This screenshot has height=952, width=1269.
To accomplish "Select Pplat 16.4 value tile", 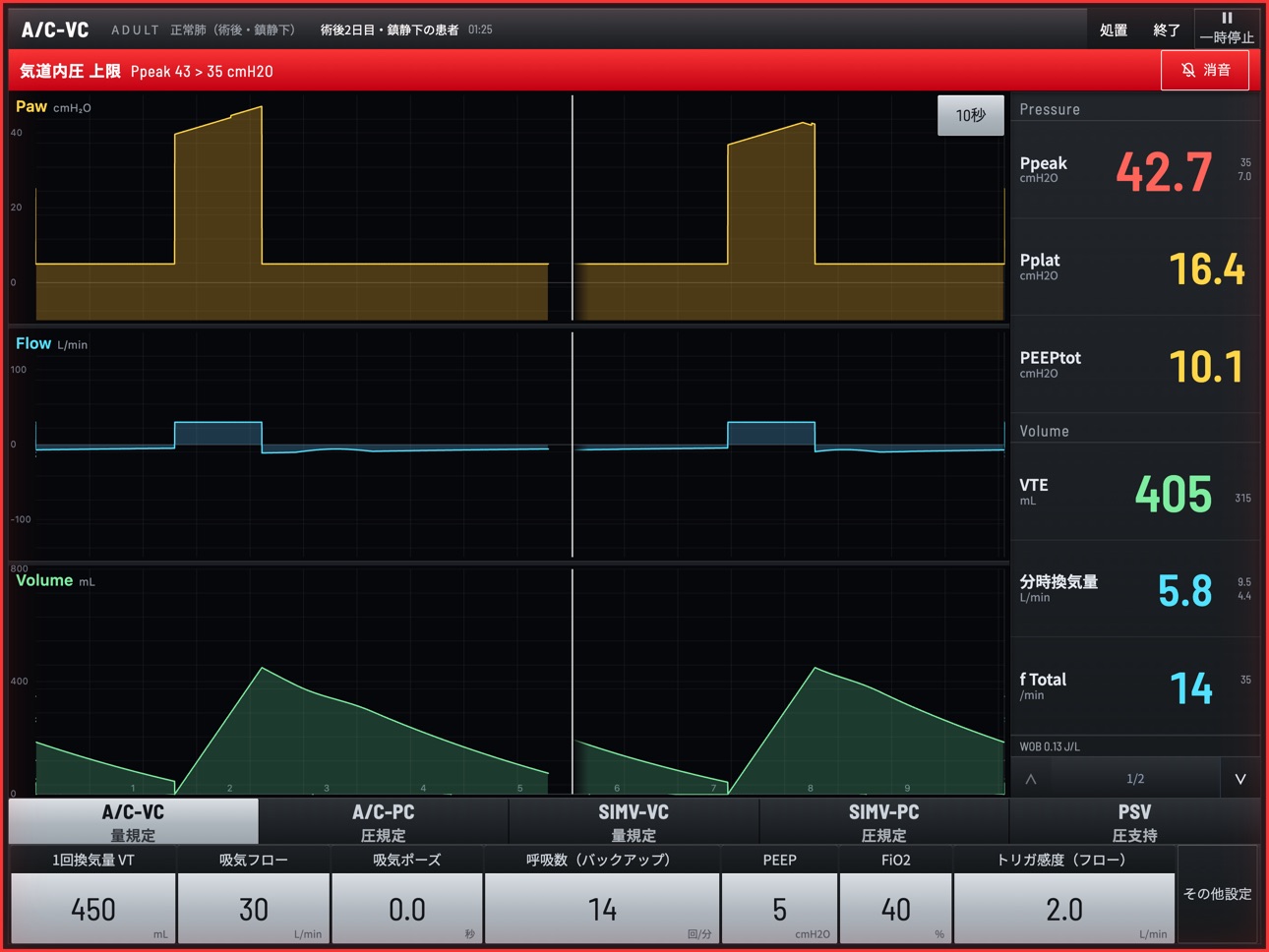I will pos(1135,268).
